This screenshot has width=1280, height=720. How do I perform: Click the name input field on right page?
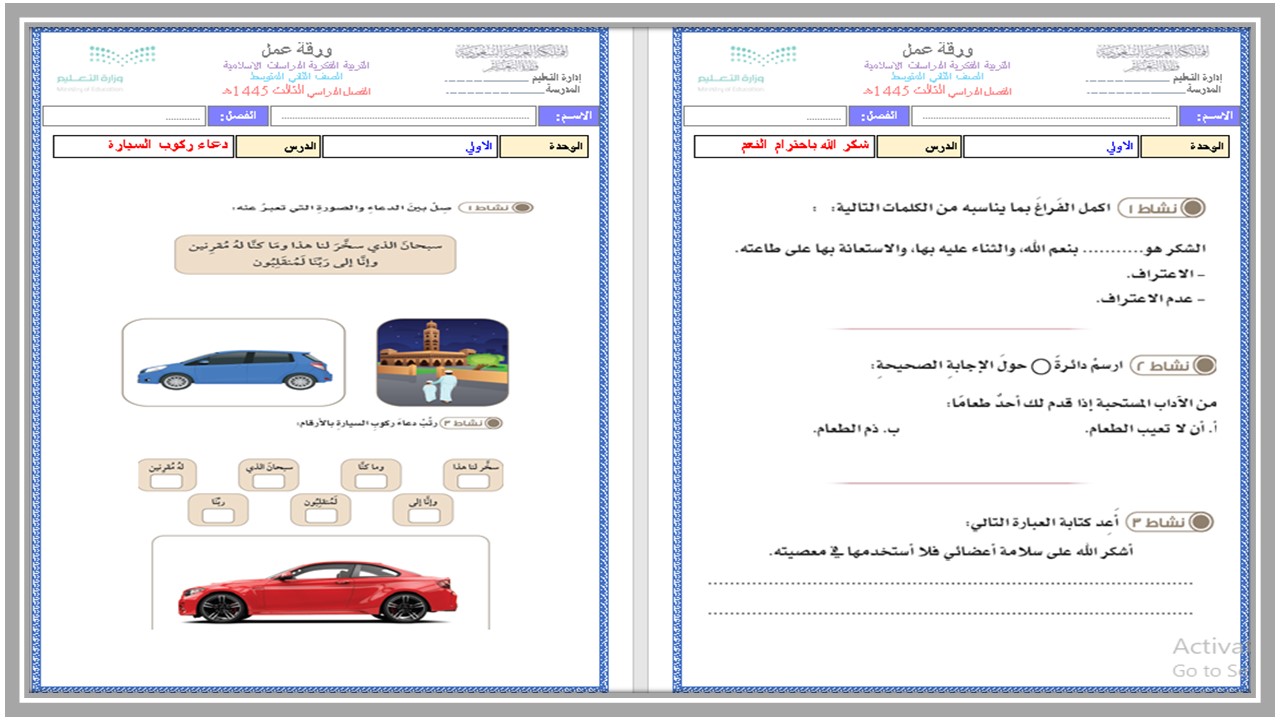click(1043, 116)
